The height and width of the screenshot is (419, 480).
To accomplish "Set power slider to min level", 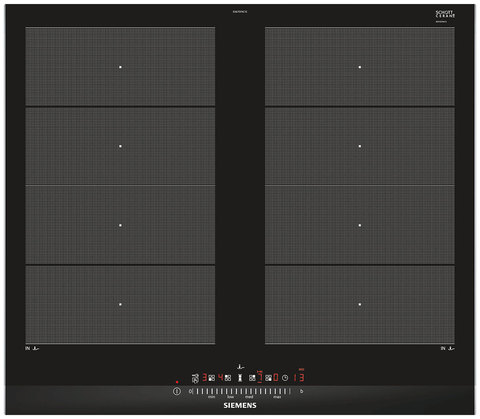I will pos(212,397).
